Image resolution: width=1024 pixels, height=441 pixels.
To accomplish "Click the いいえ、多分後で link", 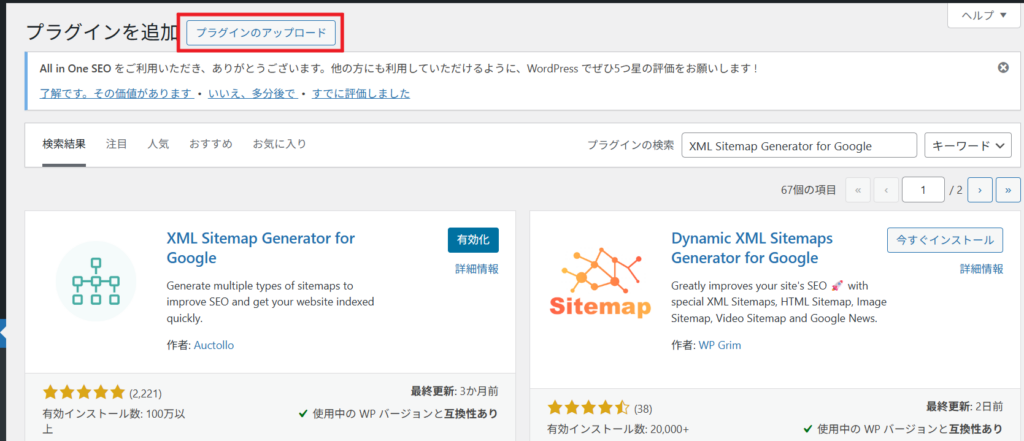I will tap(252, 93).
